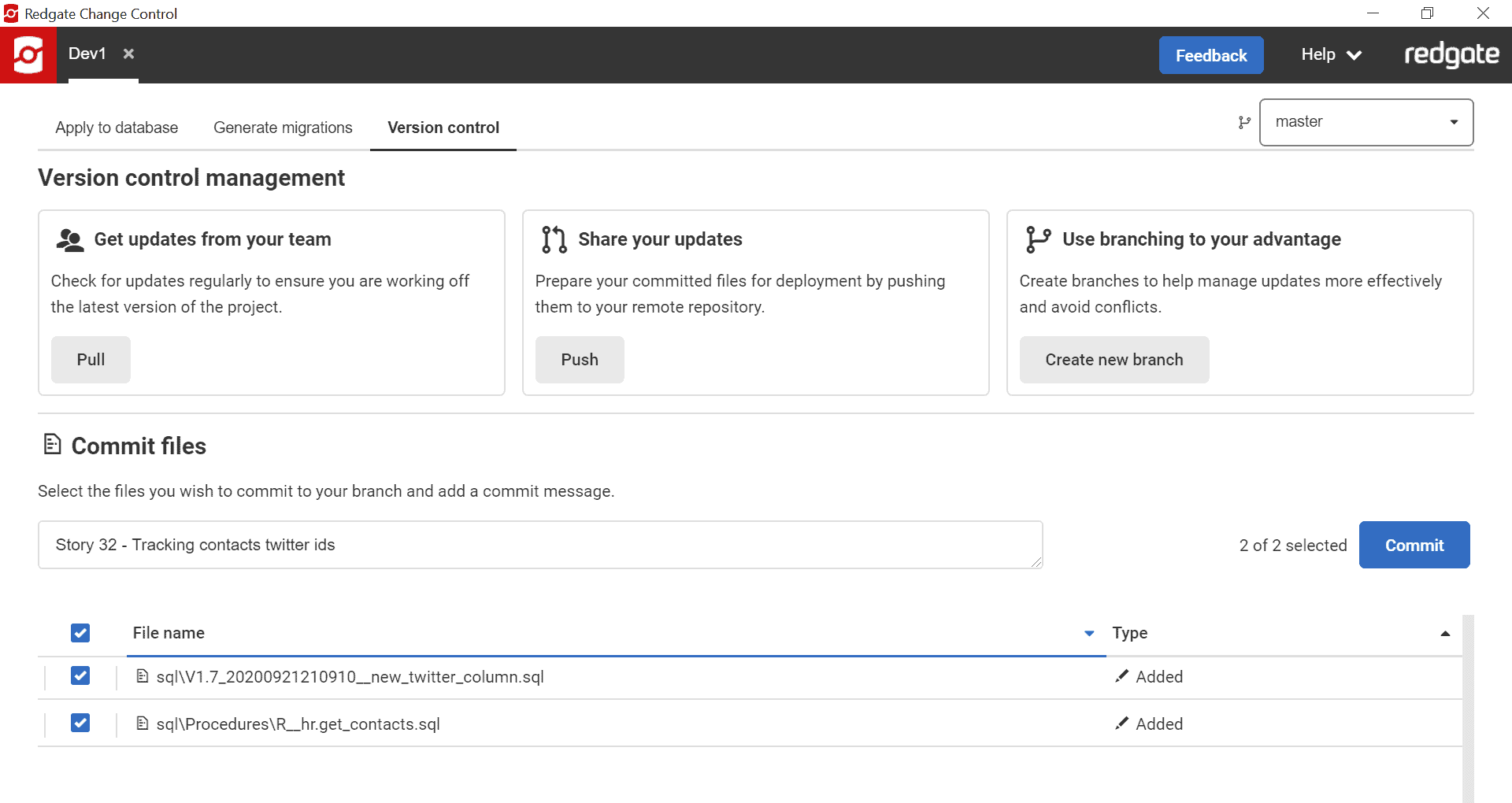Click the pull-request icon by Share your updates

pyautogui.click(x=554, y=239)
